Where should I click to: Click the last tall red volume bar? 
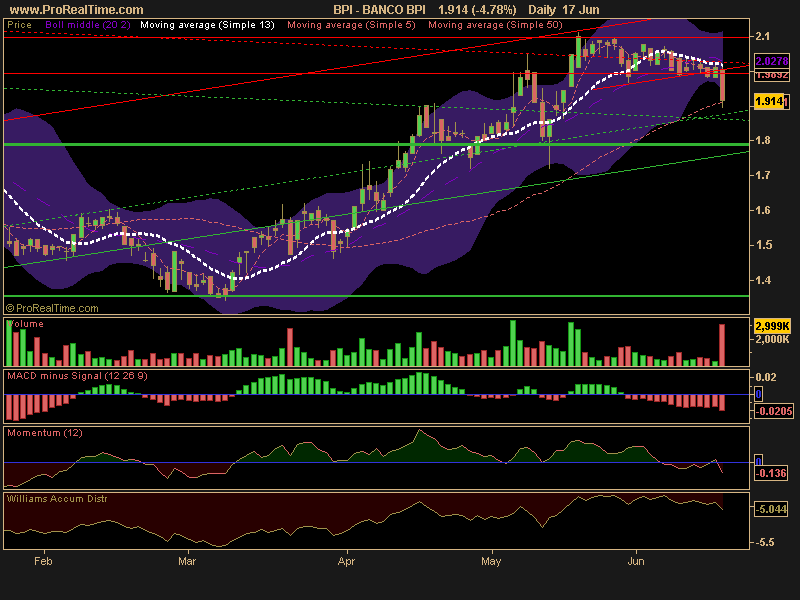[x=722, y=345]
